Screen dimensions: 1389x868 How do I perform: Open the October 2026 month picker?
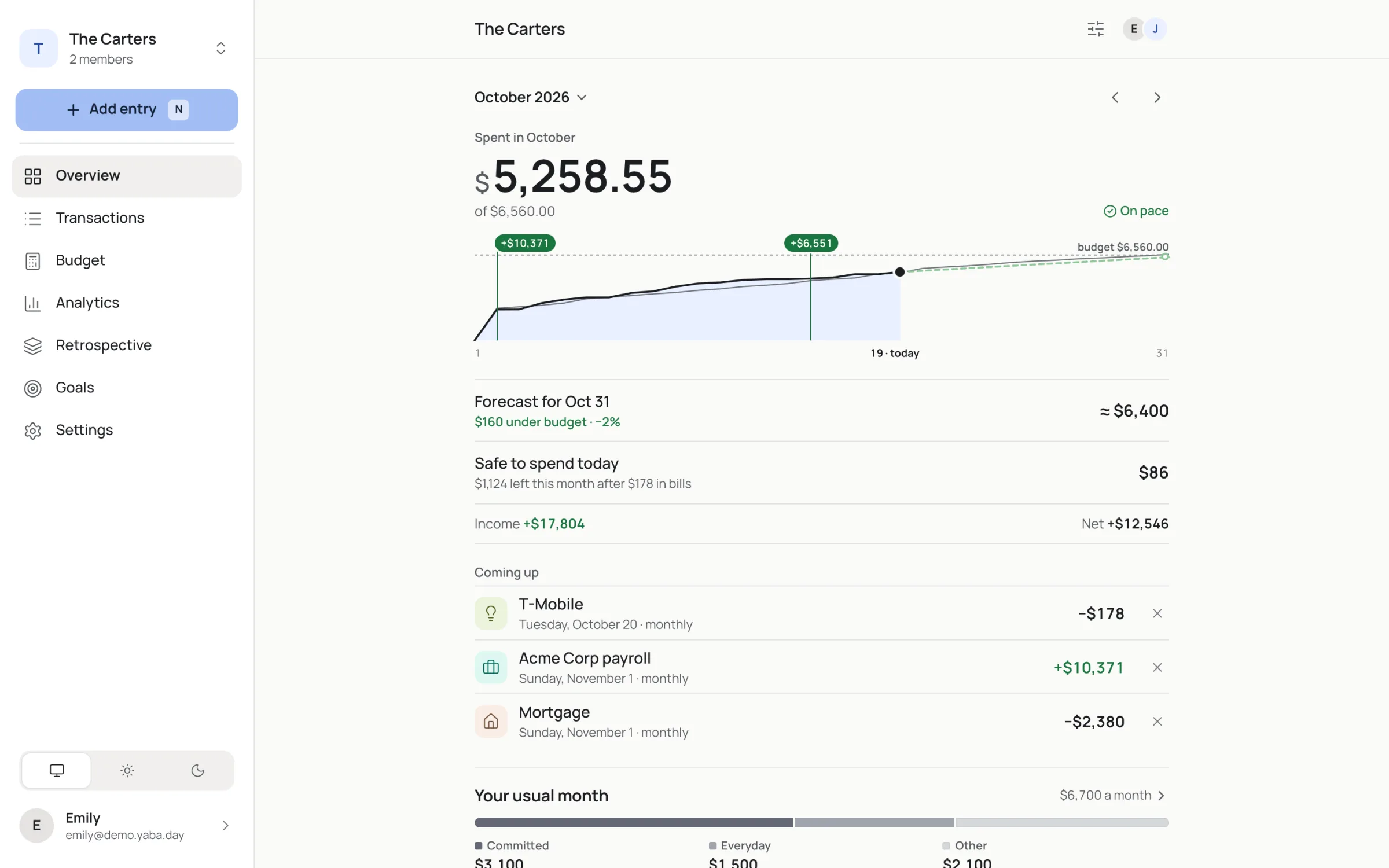tap(530, 97)
